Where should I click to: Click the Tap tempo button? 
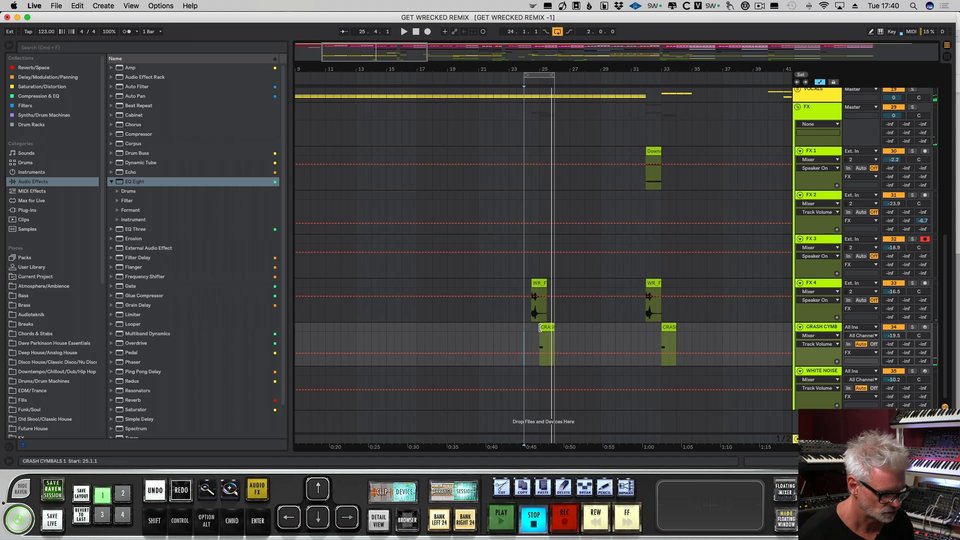(x=28, y=31)
